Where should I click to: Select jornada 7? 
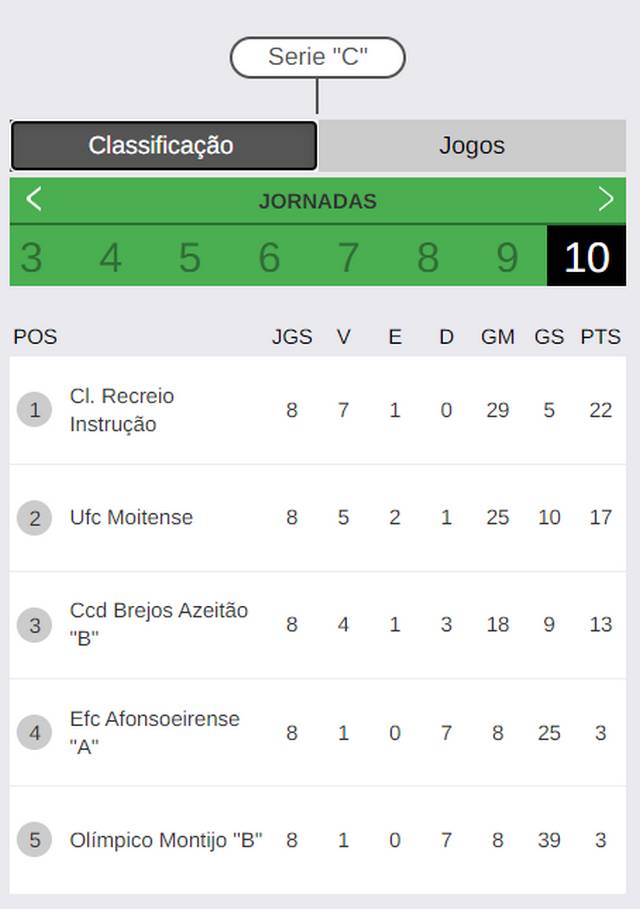(348, 256)
